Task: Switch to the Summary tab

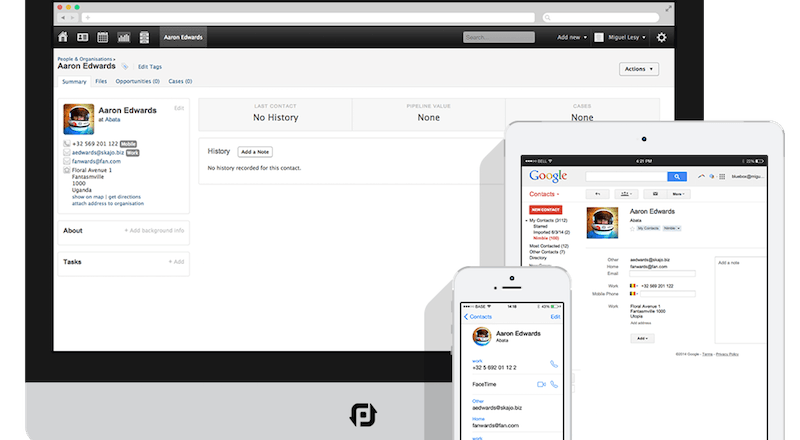Action: pos(74,82)
